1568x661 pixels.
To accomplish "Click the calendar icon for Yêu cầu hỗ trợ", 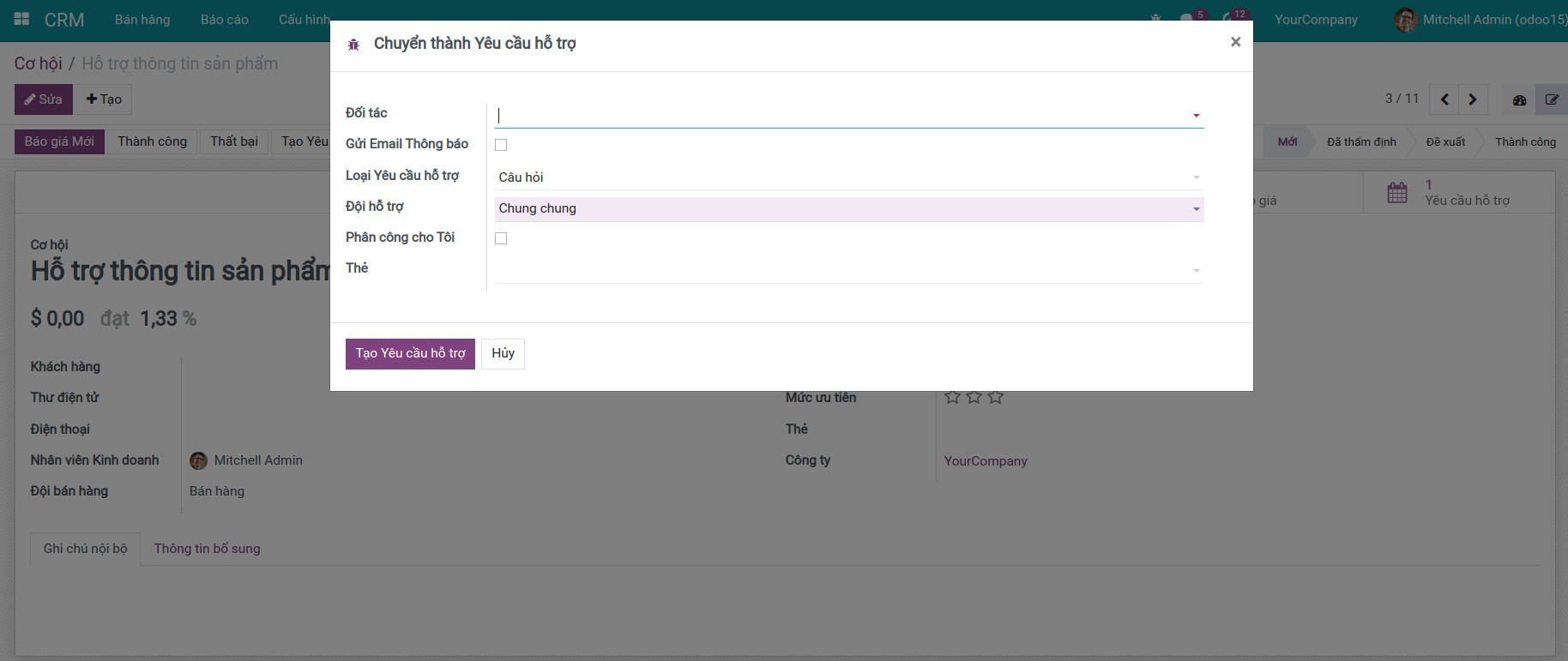I will pyautogui.click(x=1397, y=192).
